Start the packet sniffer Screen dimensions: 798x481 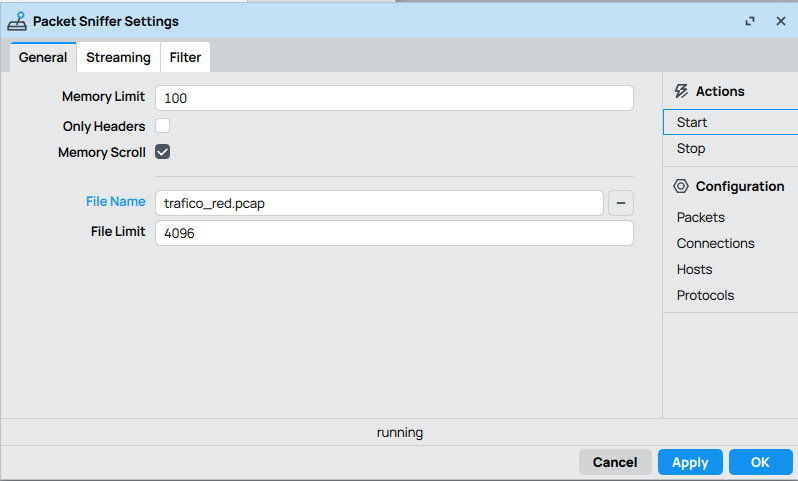tap(692, 122)
